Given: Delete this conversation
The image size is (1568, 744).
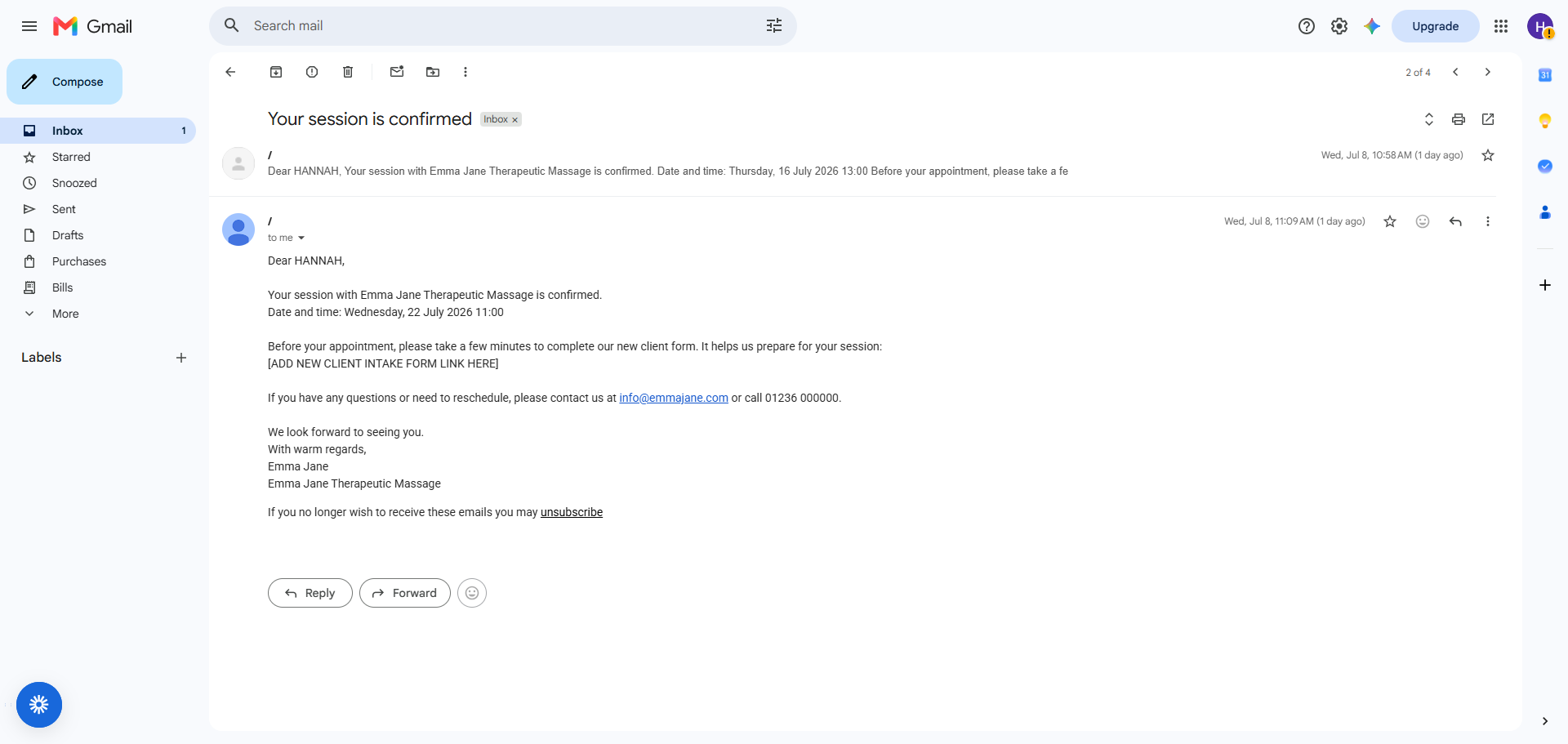Looking at the screenshot, I should [x=348, y=72].
